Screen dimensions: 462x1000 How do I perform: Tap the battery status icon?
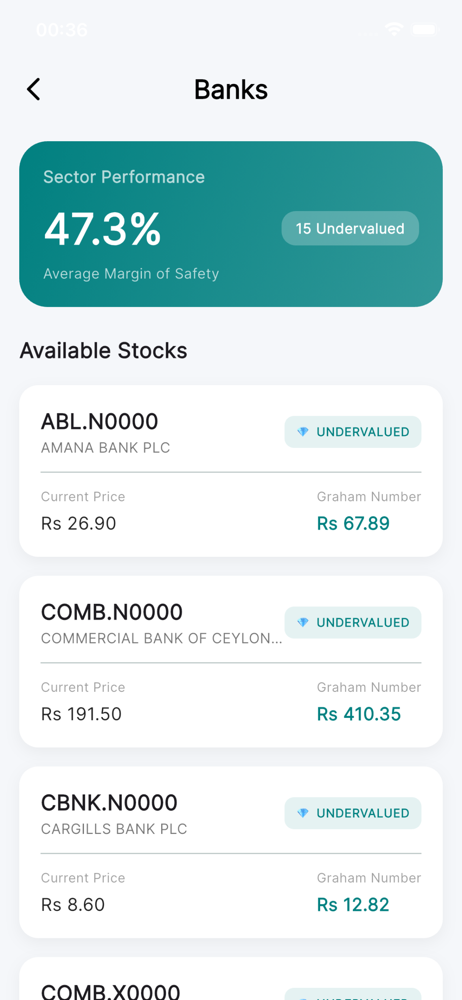pyautogui.click(x=424, y=29)
